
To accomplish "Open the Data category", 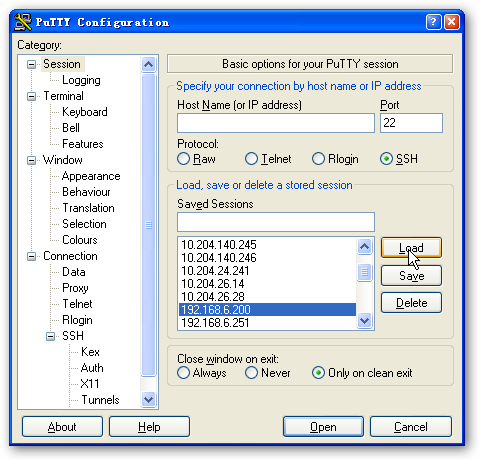I will 74,272.
